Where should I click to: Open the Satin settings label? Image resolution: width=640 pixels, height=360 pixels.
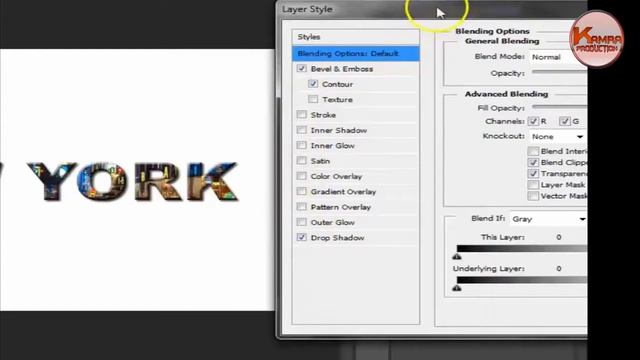[320, 161]
